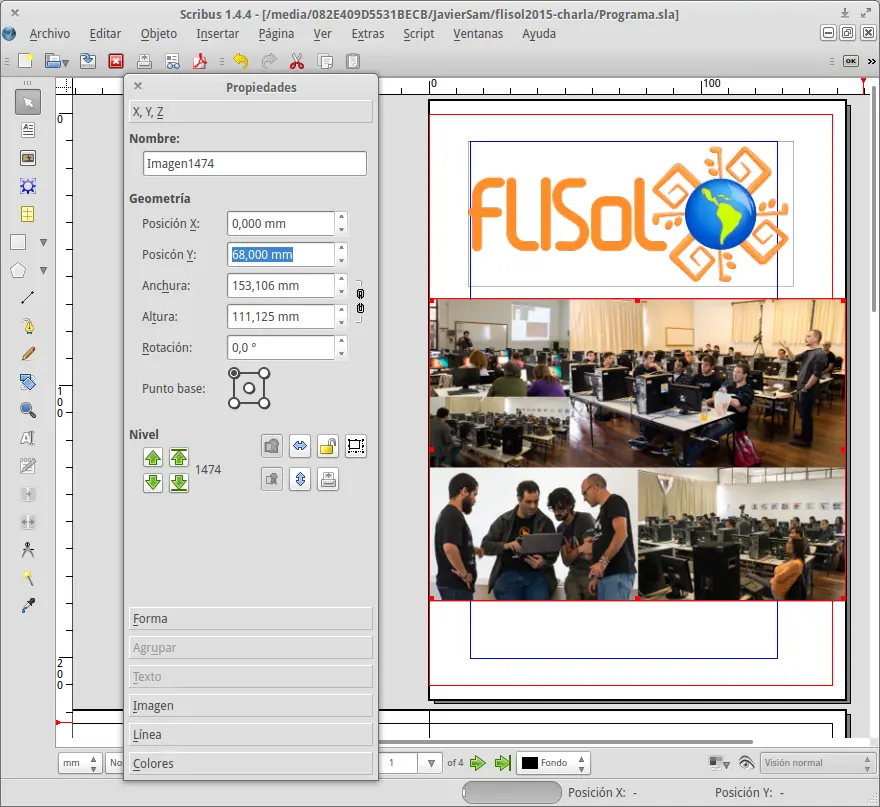The width and height of the screenshot is (880, 807).
Task: Expand the Imagen section
Action: tap(250, 705)
